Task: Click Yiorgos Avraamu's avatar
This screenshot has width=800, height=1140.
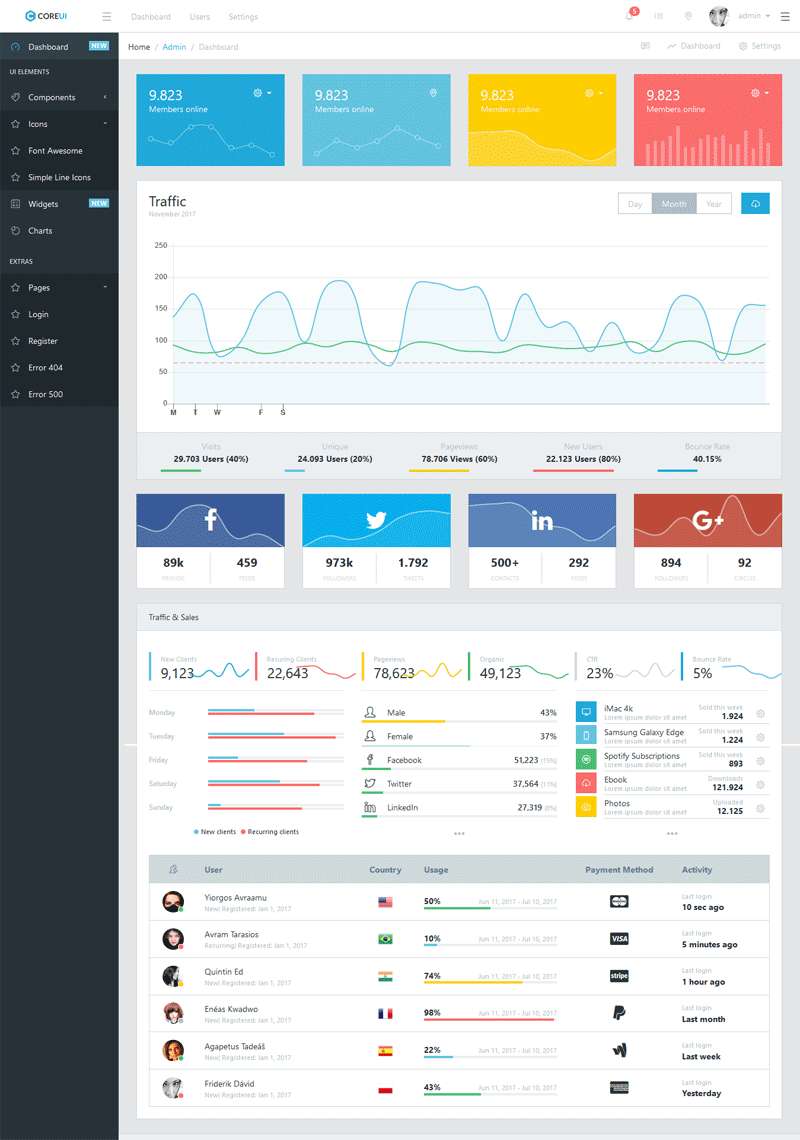Action: 173,902
